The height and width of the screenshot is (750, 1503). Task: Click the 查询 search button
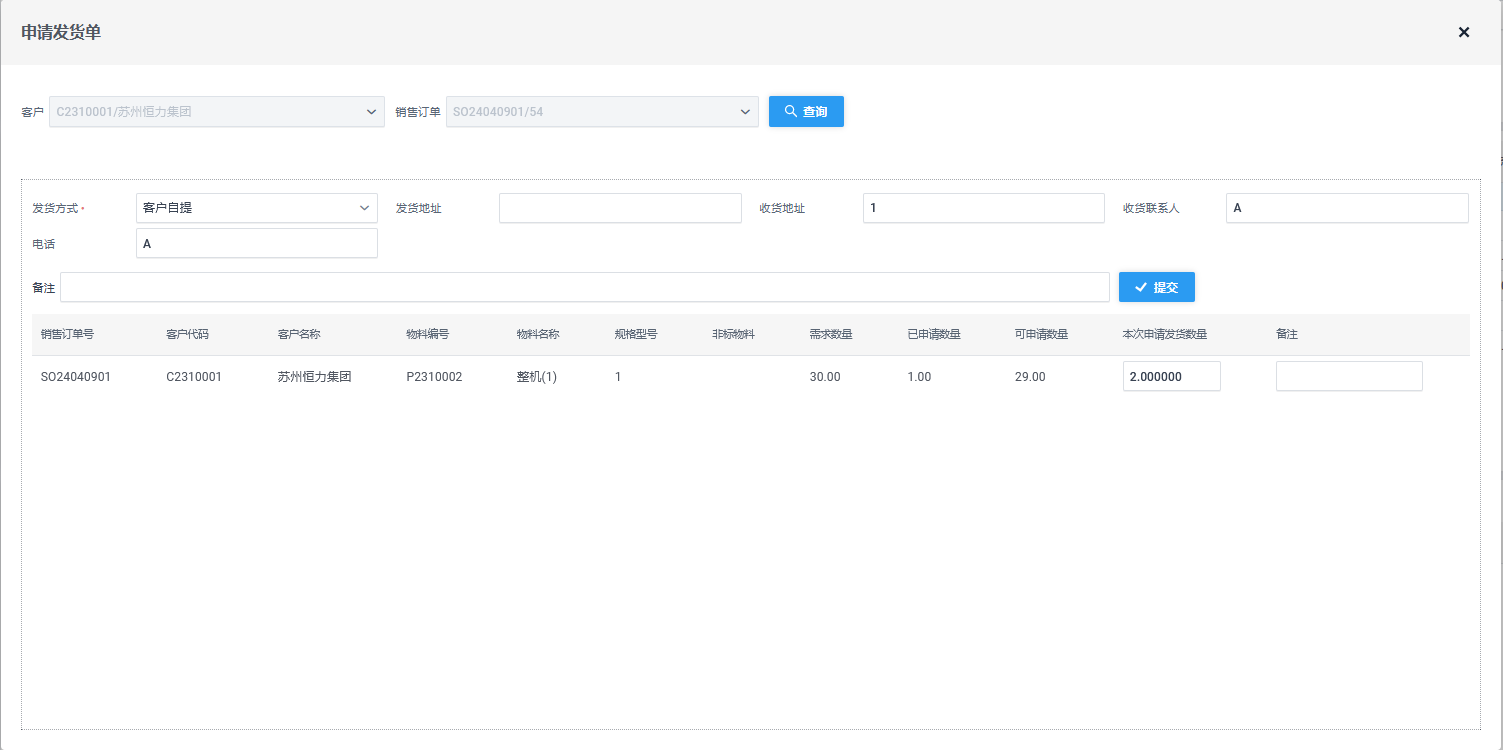click(806, 112)
